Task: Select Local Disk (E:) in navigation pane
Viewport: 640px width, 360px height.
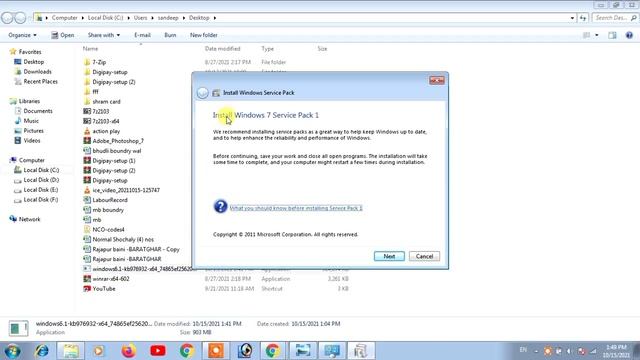Action: click(x=41, y=190)
